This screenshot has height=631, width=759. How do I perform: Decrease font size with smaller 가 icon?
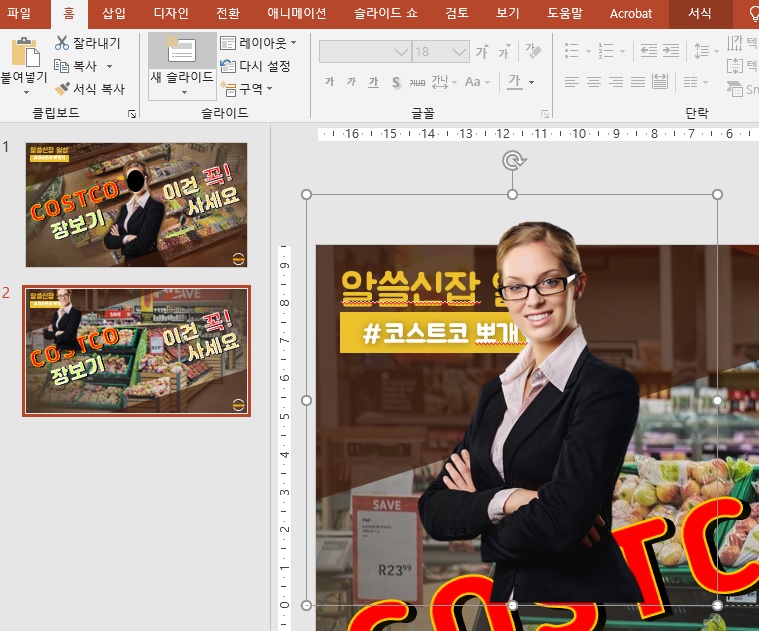tap(504, 52)
